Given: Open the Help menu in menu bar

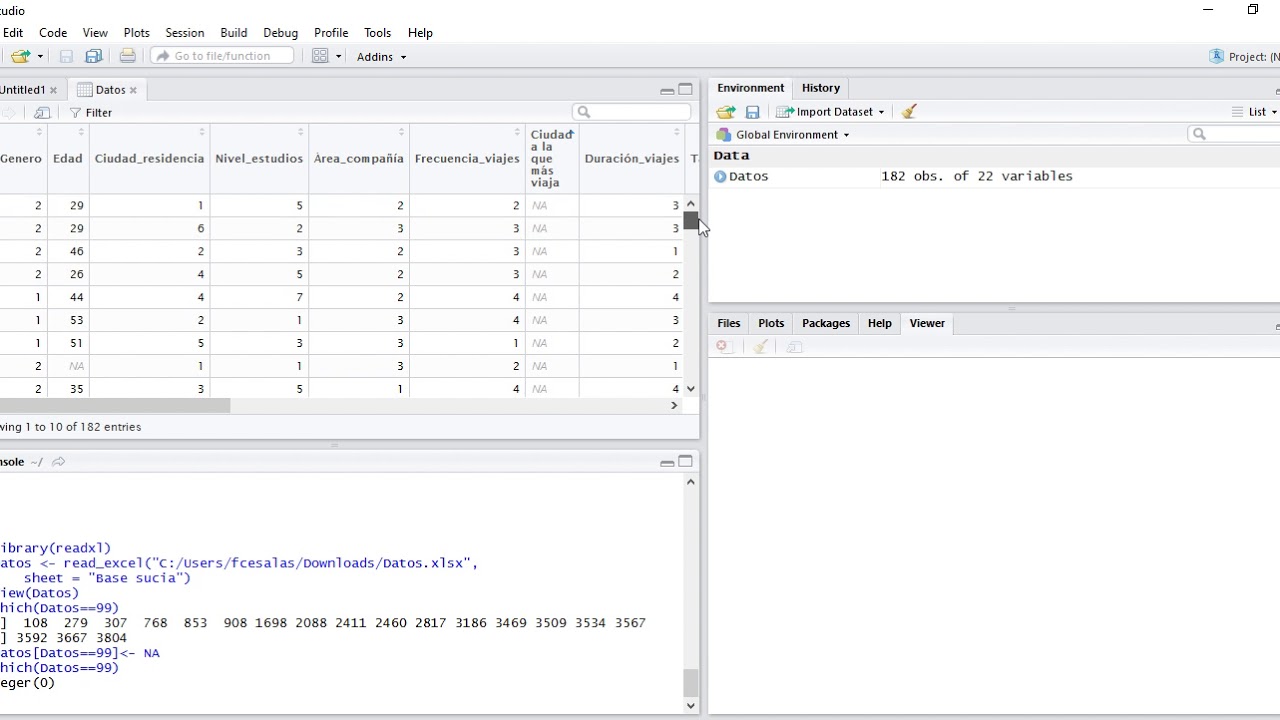Looking at the screenshot, I should (420, 33).
